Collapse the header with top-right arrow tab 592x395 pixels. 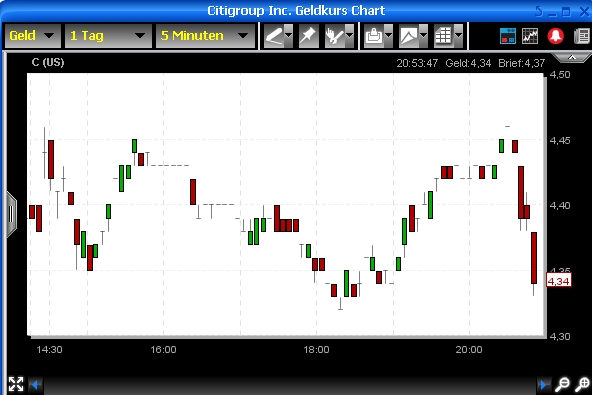pos(572,57)
